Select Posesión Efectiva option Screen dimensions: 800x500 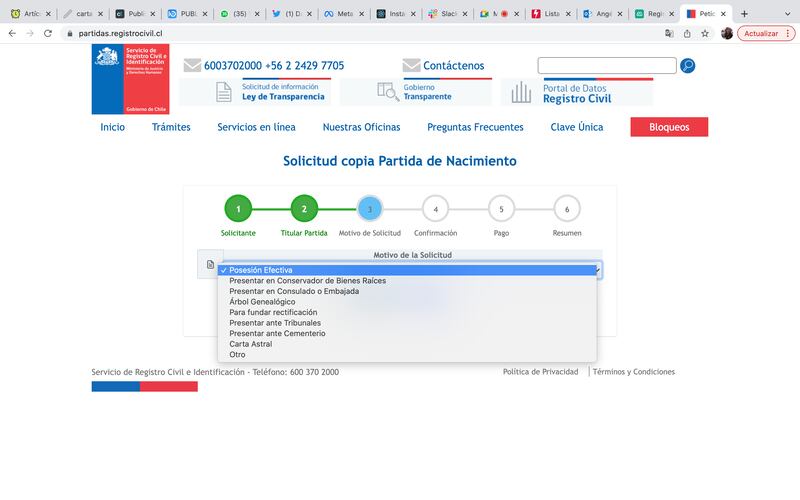pyautogui.click(x=407, y=270)
